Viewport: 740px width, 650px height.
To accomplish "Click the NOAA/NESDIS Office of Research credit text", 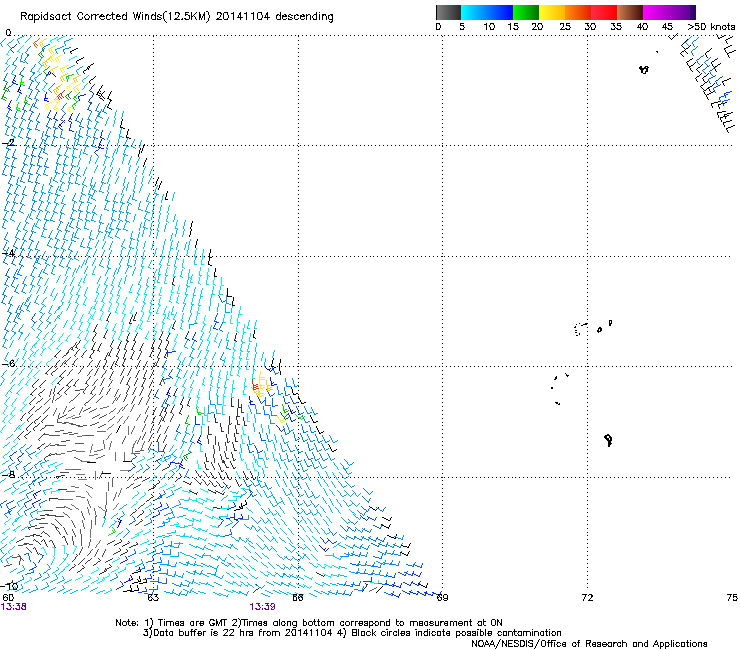I will point(589,643).
